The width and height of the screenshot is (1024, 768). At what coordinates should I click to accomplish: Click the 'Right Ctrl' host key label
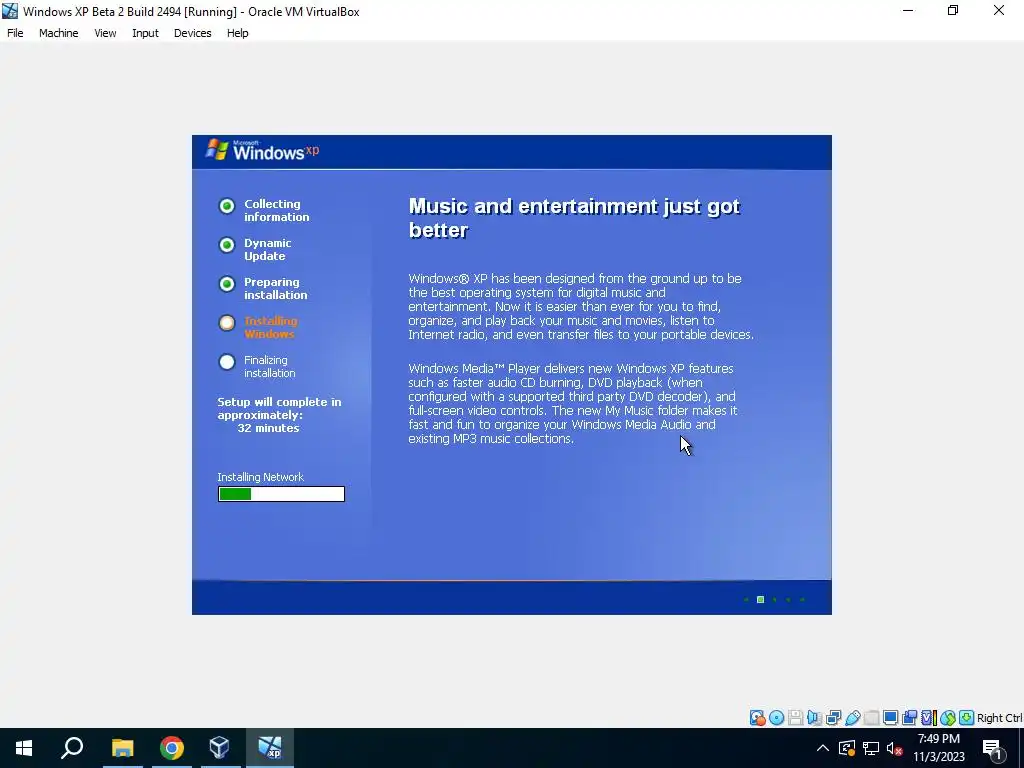click(x=999, y=718)
